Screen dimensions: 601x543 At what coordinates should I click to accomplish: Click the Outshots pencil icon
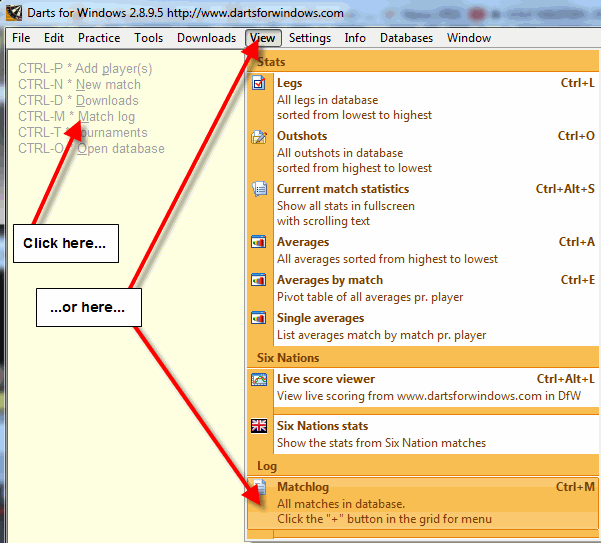click(259, 137)
